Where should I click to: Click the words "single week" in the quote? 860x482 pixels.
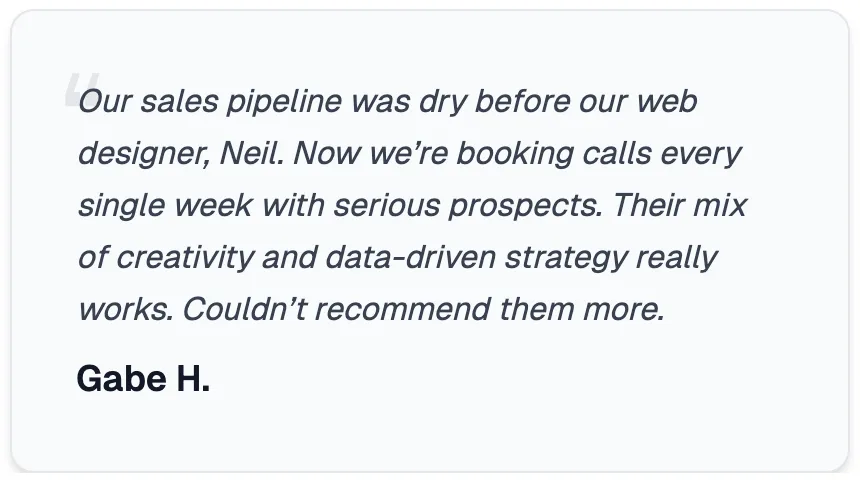click(x=166, y=206)
